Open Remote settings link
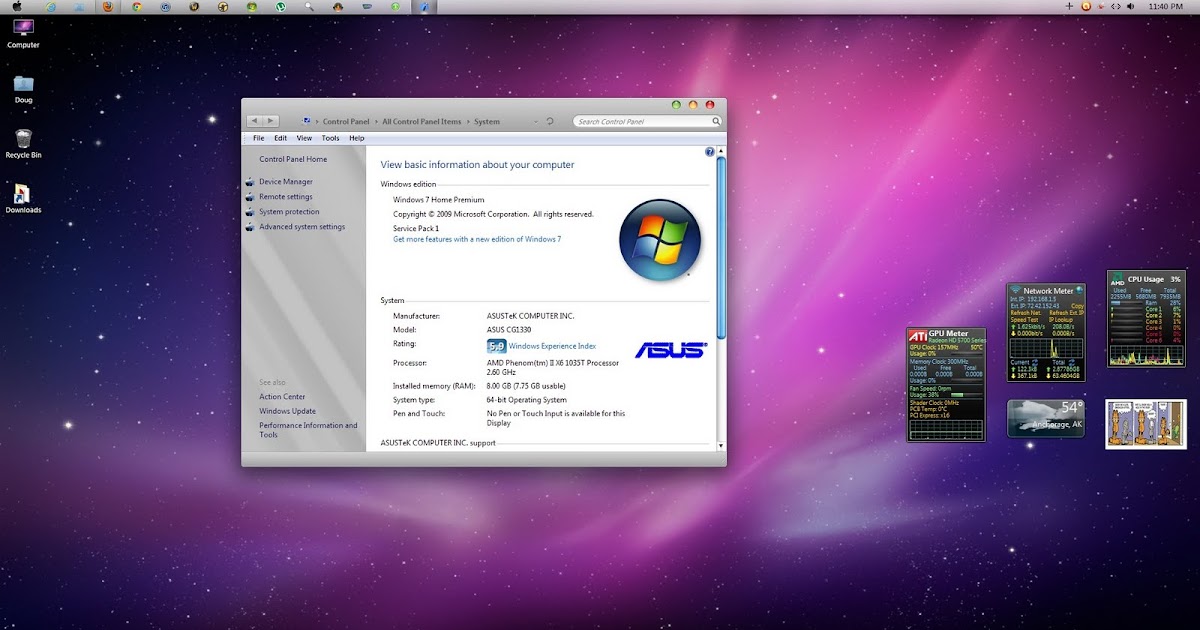 (x=286, y=197)
